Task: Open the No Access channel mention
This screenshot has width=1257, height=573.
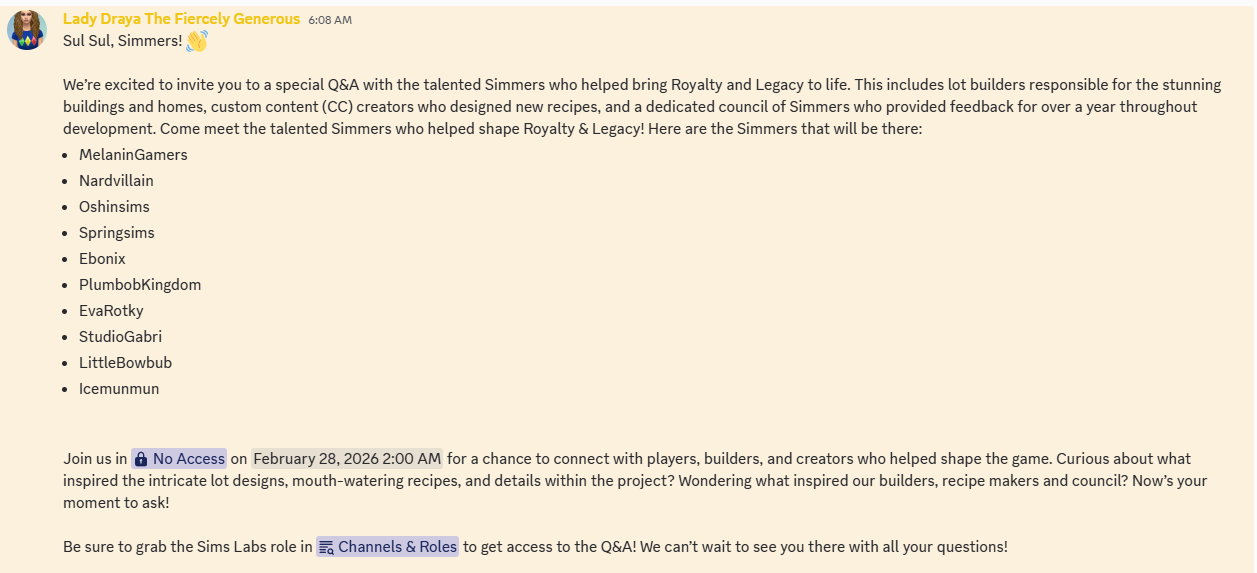Action: tap(188, 459)
